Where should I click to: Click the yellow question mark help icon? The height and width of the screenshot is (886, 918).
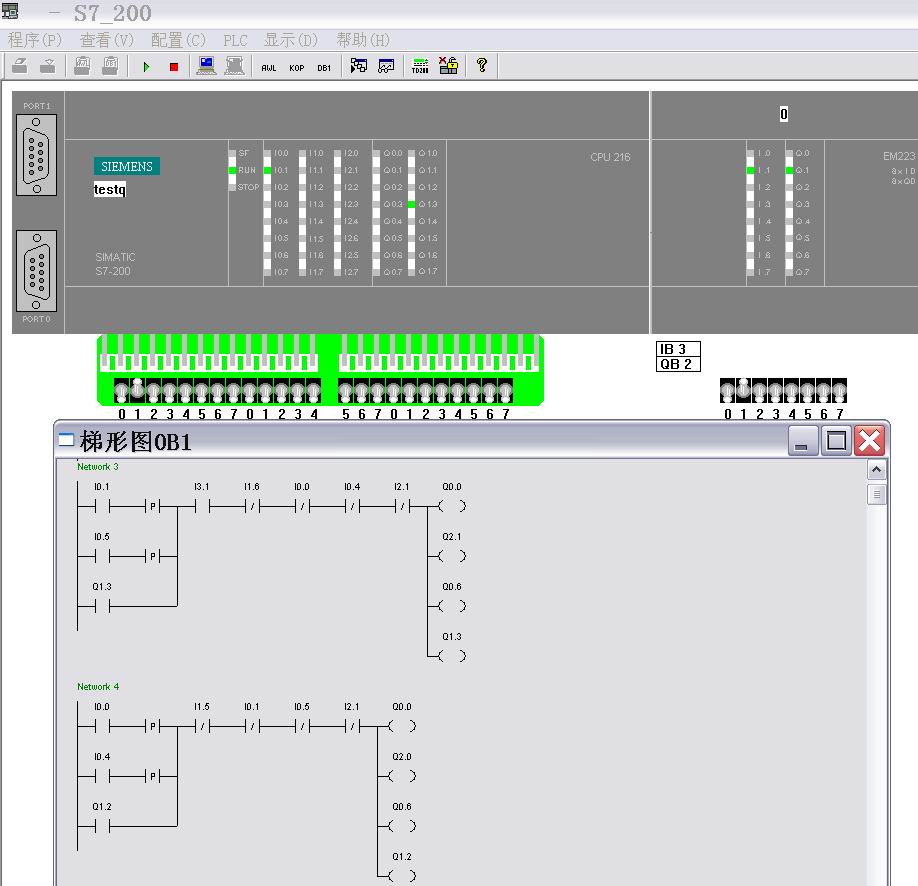click(482, 66)
